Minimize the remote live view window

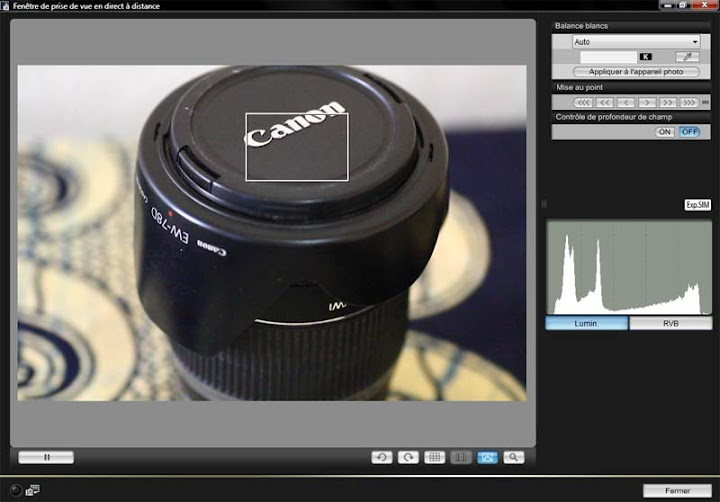667,5
